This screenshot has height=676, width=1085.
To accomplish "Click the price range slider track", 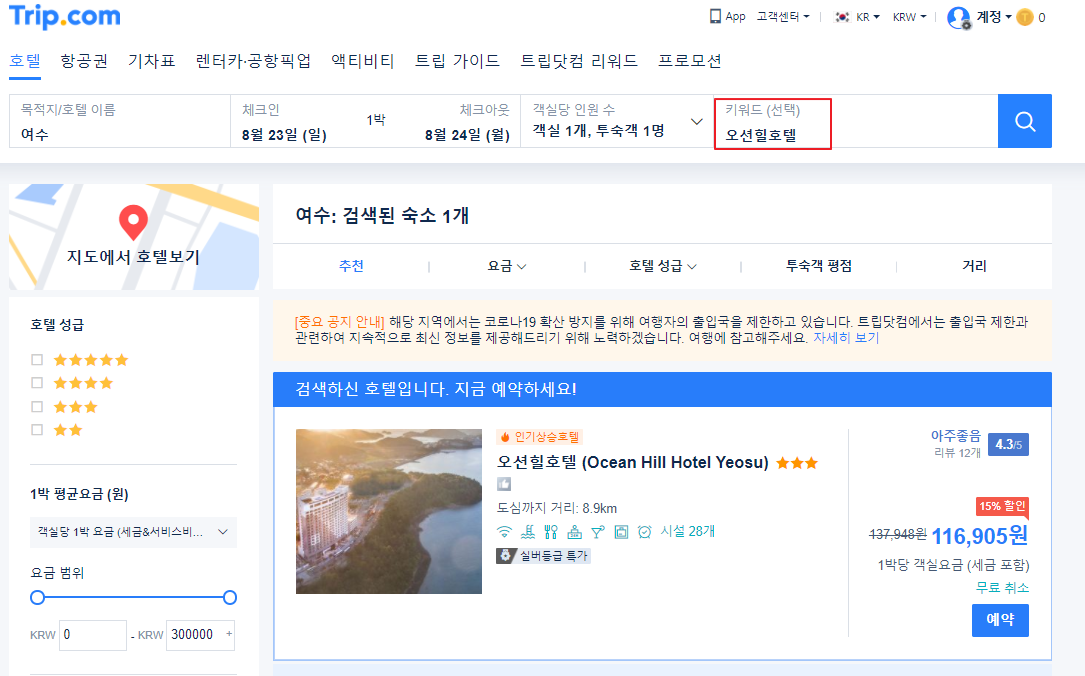I will pos(134,597).
